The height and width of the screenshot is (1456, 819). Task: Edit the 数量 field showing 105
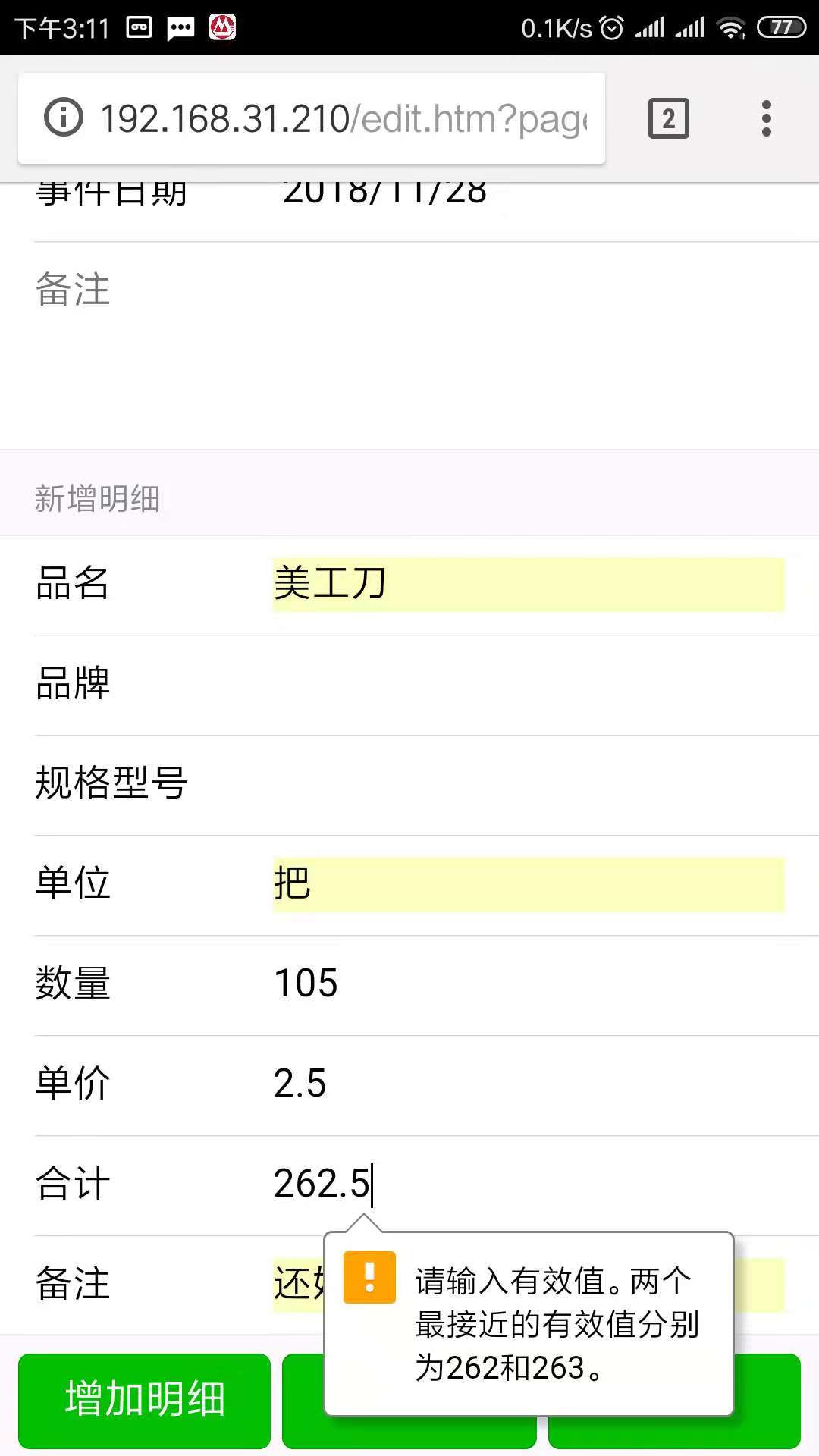click(x=529, y=984)
